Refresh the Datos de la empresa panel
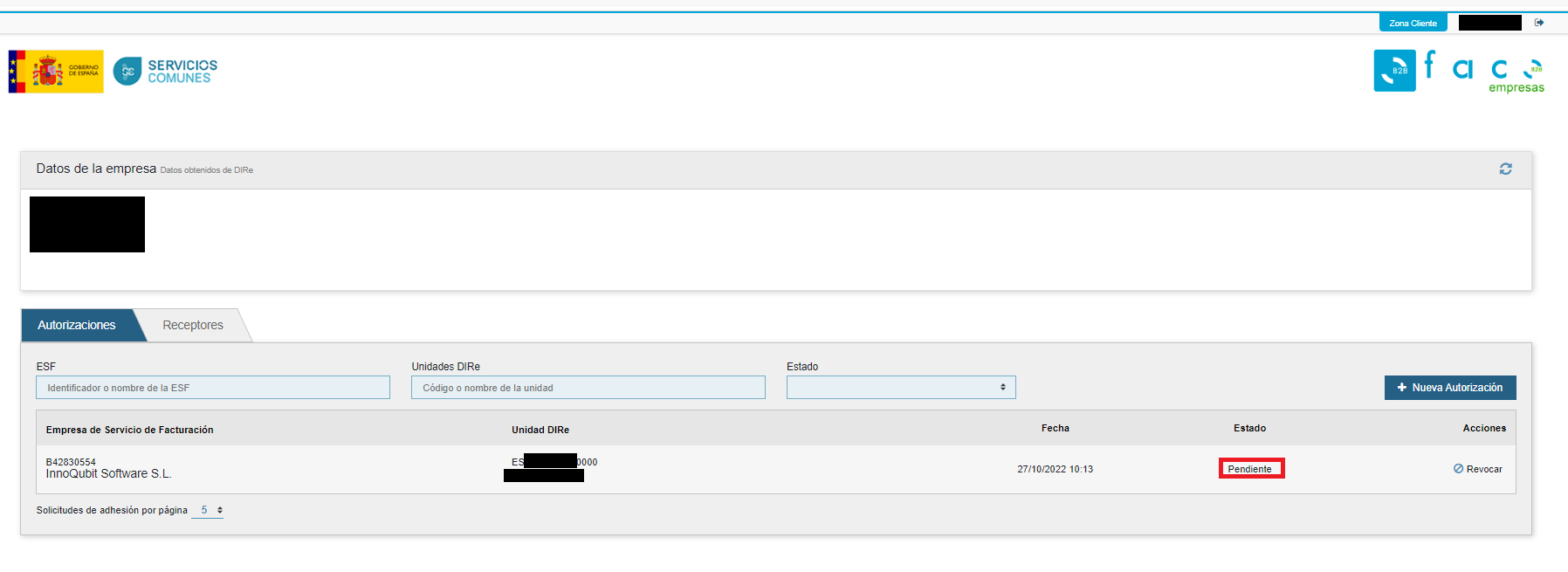The image size is (1568, 572). pyautogui.click(x=1505, y=169)
